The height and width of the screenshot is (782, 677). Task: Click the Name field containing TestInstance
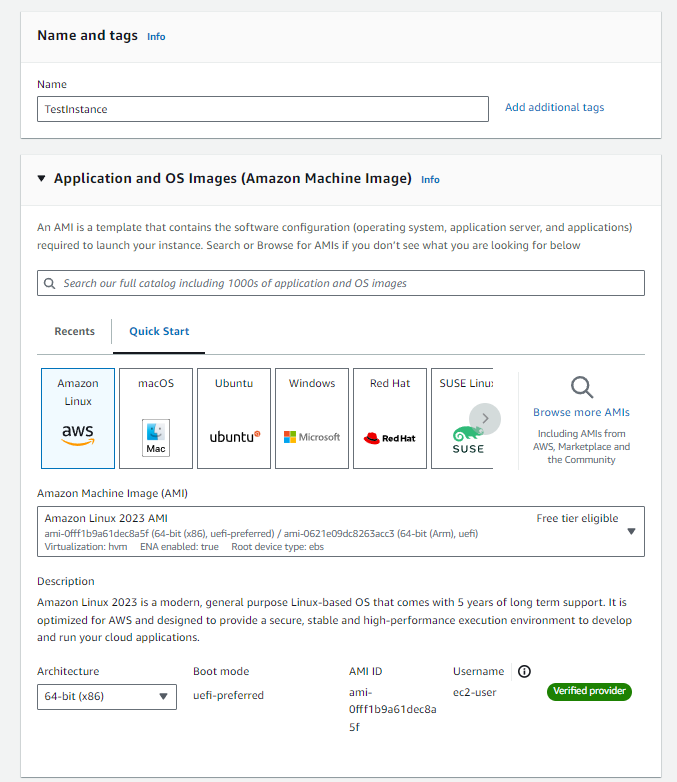click(263, 109)
